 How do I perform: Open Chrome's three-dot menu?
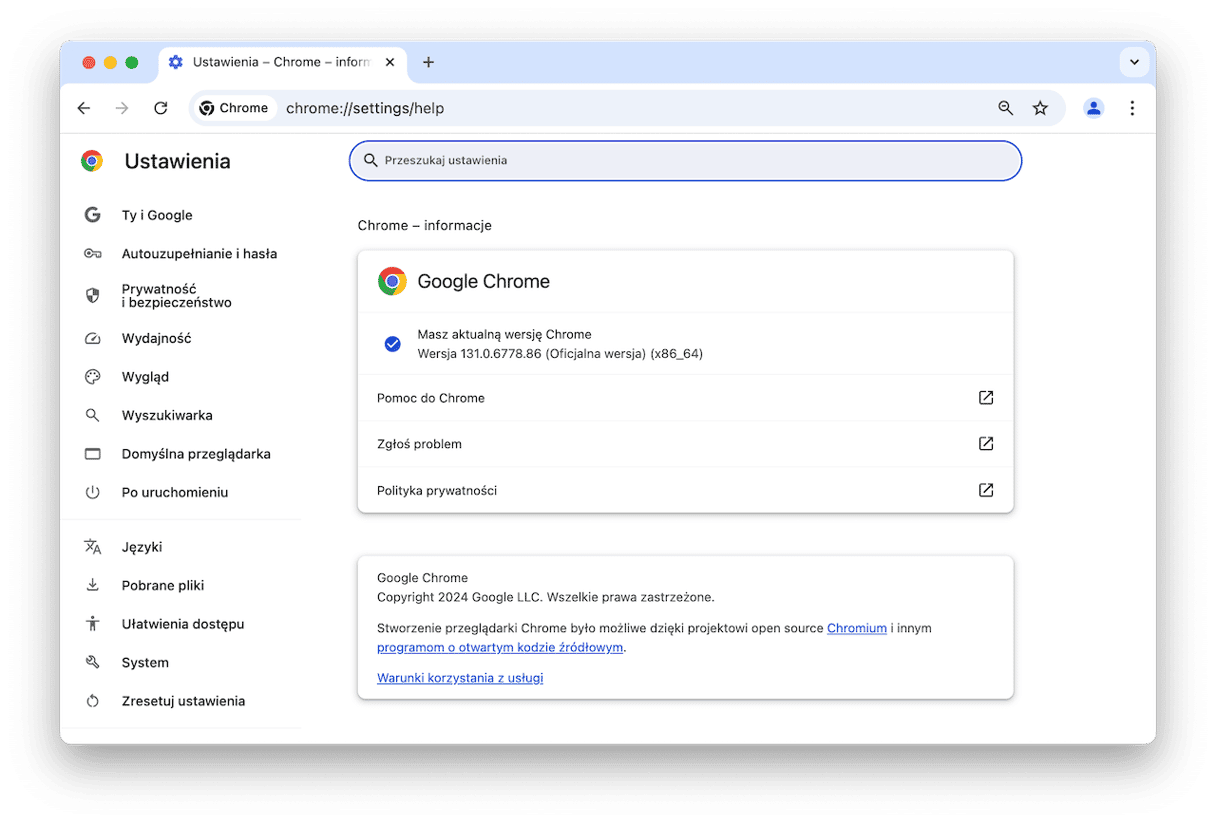1132,108
